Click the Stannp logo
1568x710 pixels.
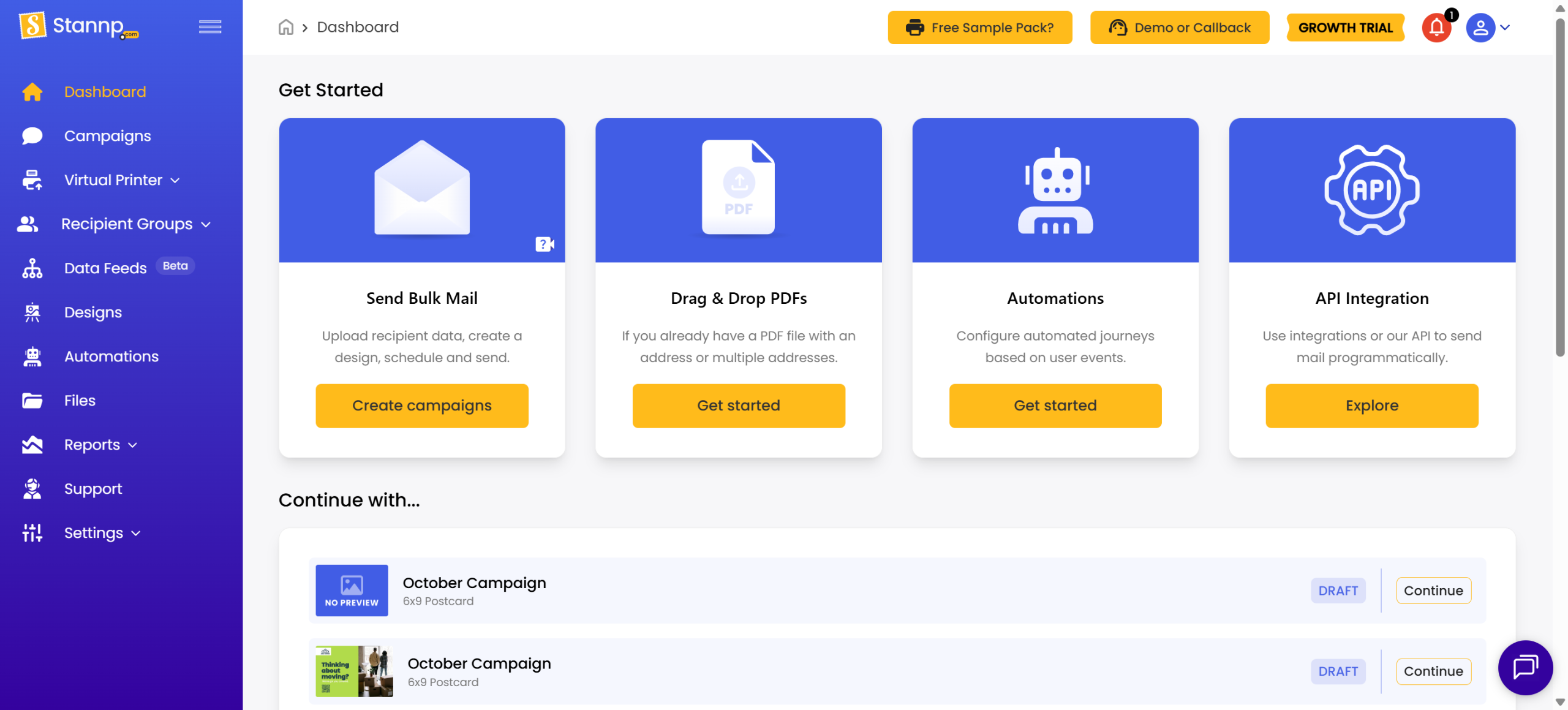pyautogui.click(x=79, y=26)
